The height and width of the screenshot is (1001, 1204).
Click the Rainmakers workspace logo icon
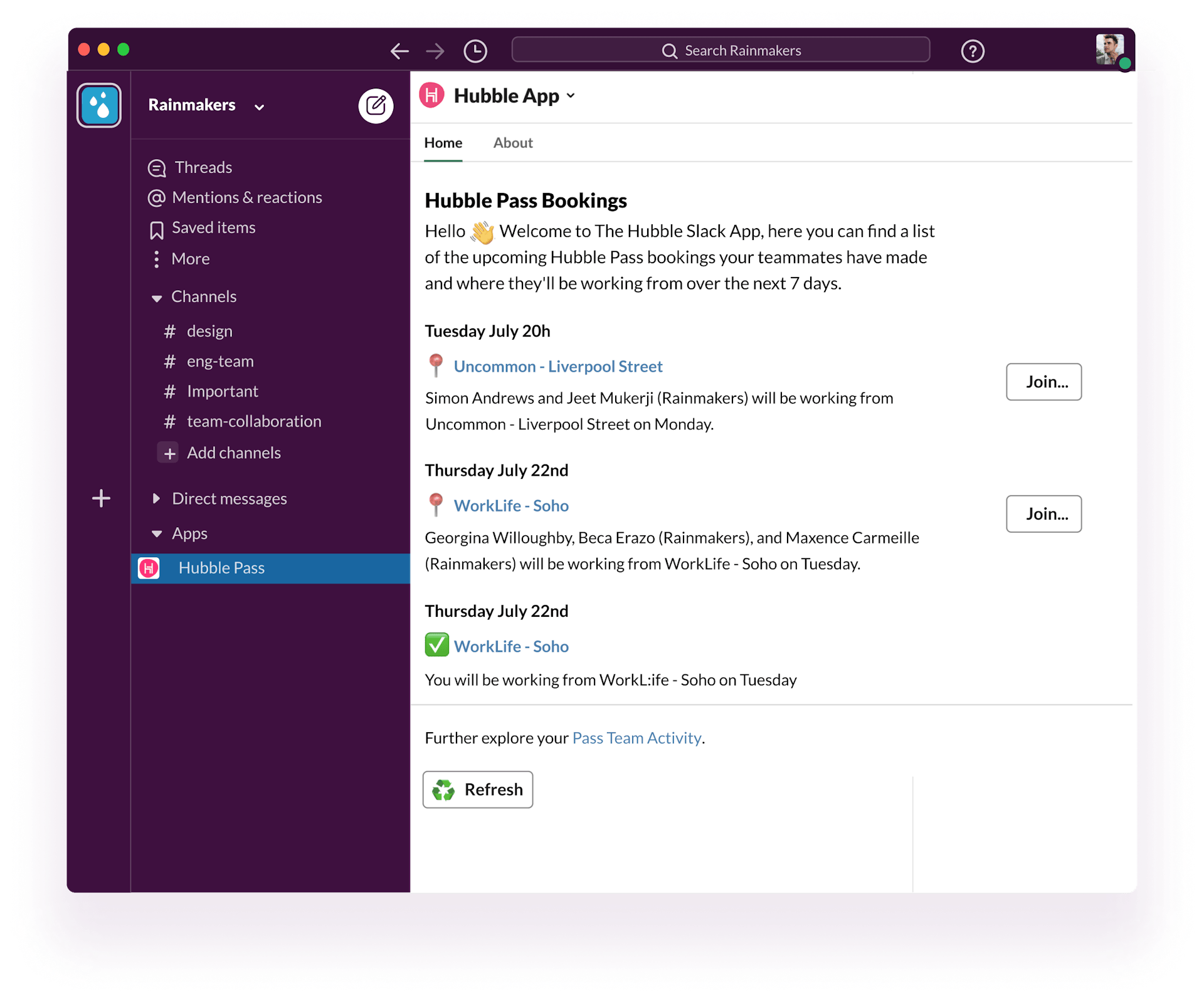click(x=99, y=105)
